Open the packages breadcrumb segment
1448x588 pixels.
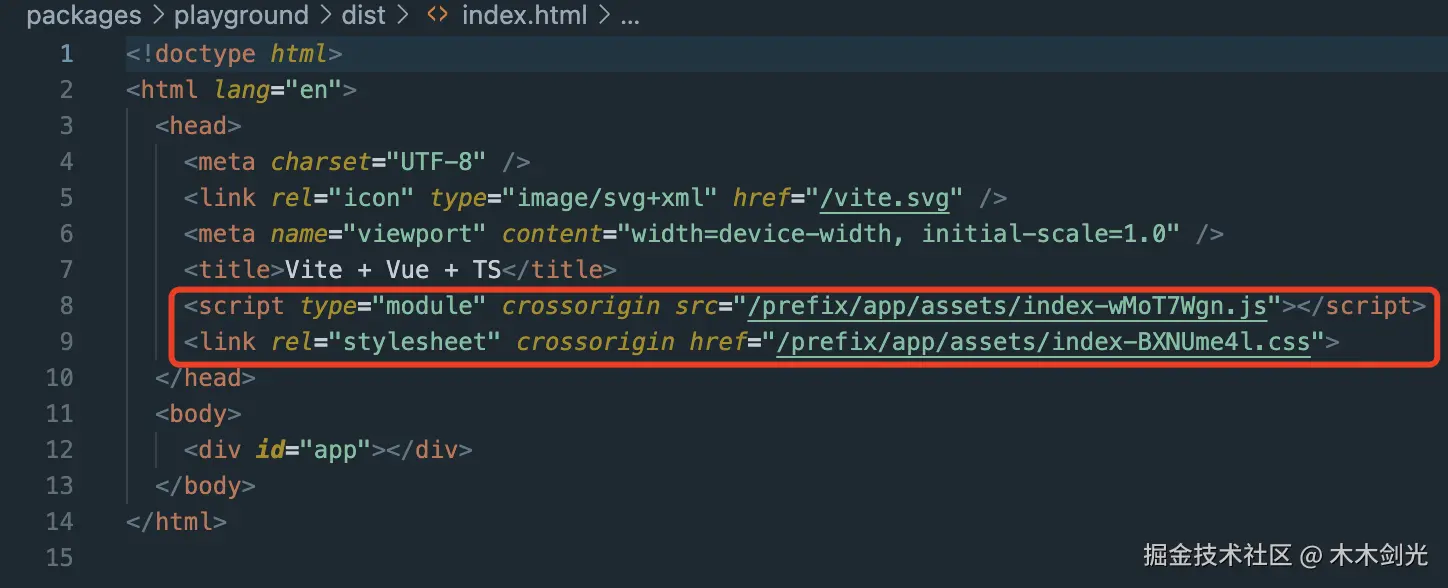84,16
